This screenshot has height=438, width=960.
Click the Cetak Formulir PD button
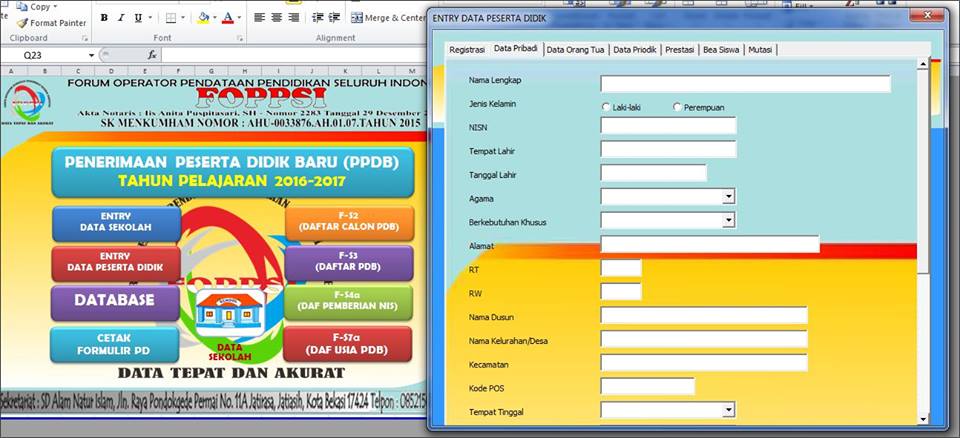click(x=114, y=344)
